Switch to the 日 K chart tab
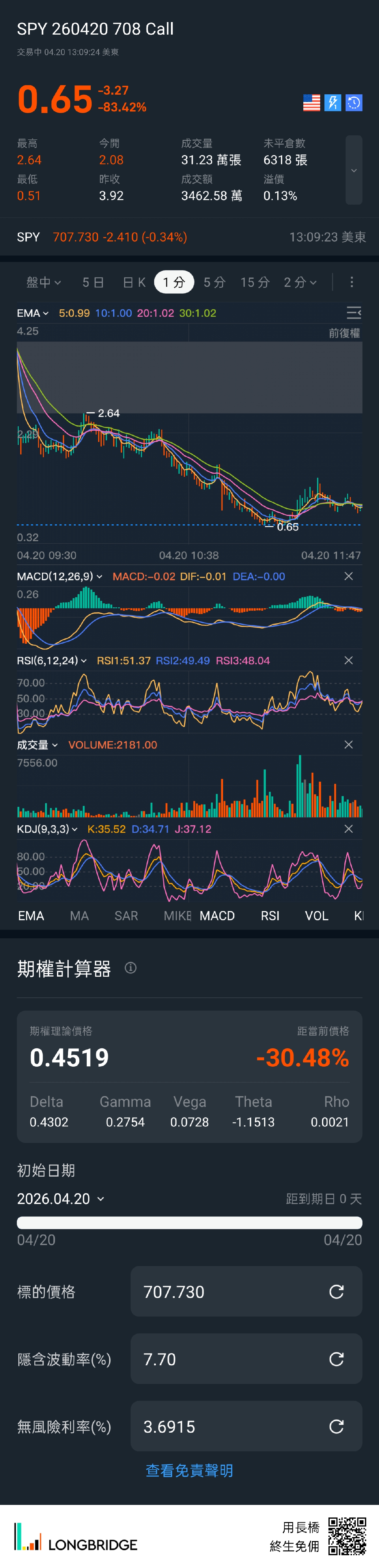This screenshot has width=379, height=1568. coord(134,282)
